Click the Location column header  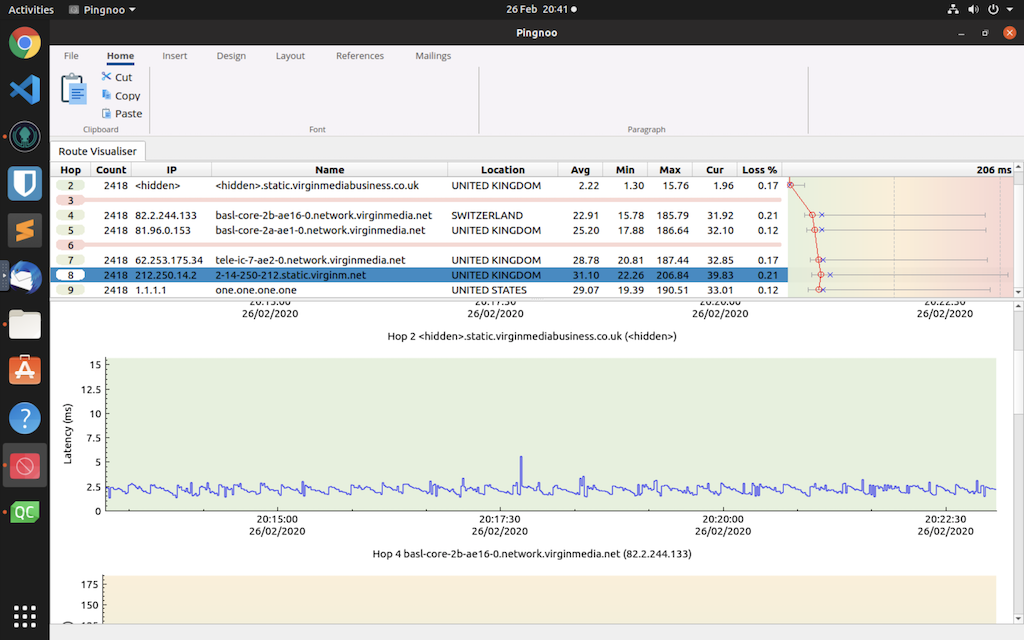coord(503,170)
